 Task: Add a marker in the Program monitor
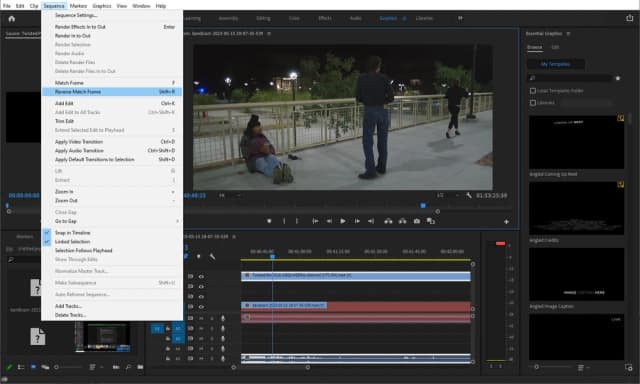pyautogui.click(x=269, y=221)
